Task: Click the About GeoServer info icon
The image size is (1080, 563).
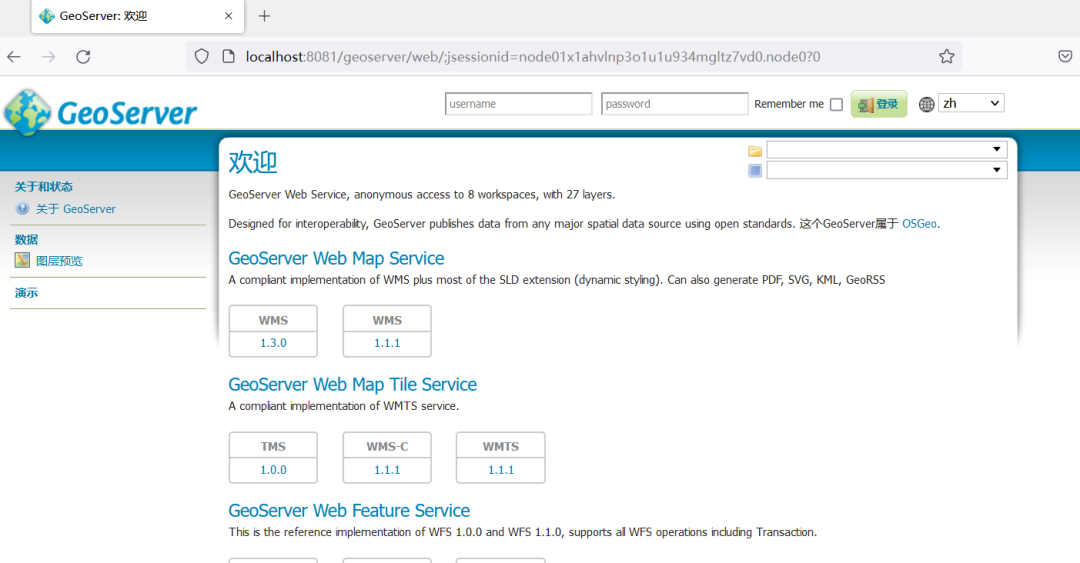Action: (22, 208)
